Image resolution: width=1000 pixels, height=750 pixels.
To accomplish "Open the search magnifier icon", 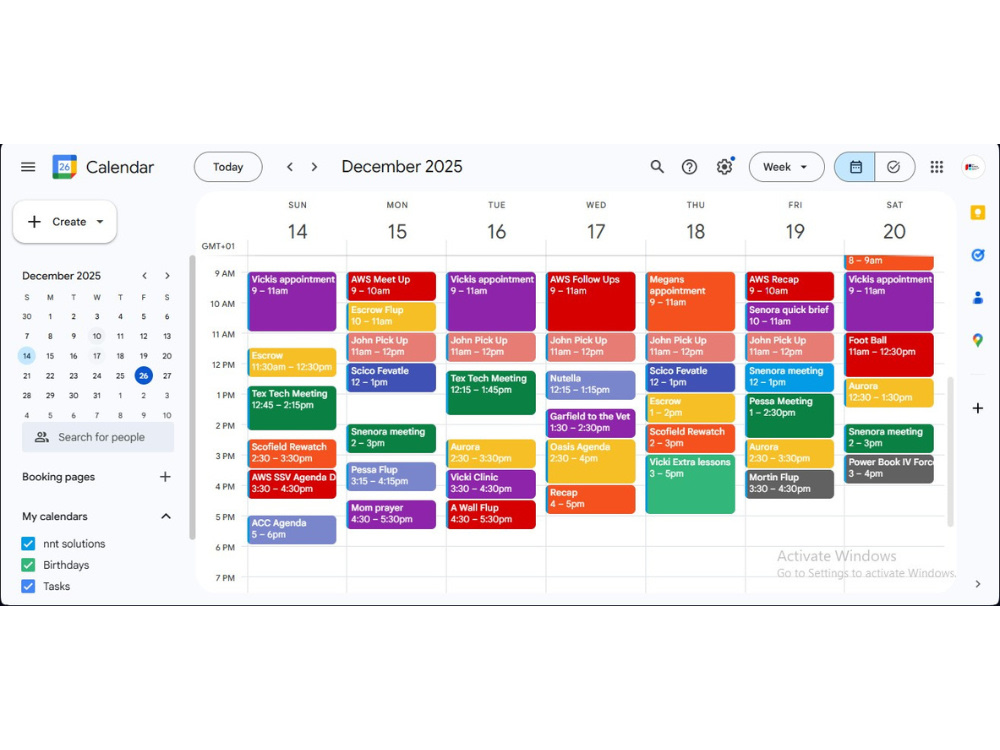I will [657, 167].
